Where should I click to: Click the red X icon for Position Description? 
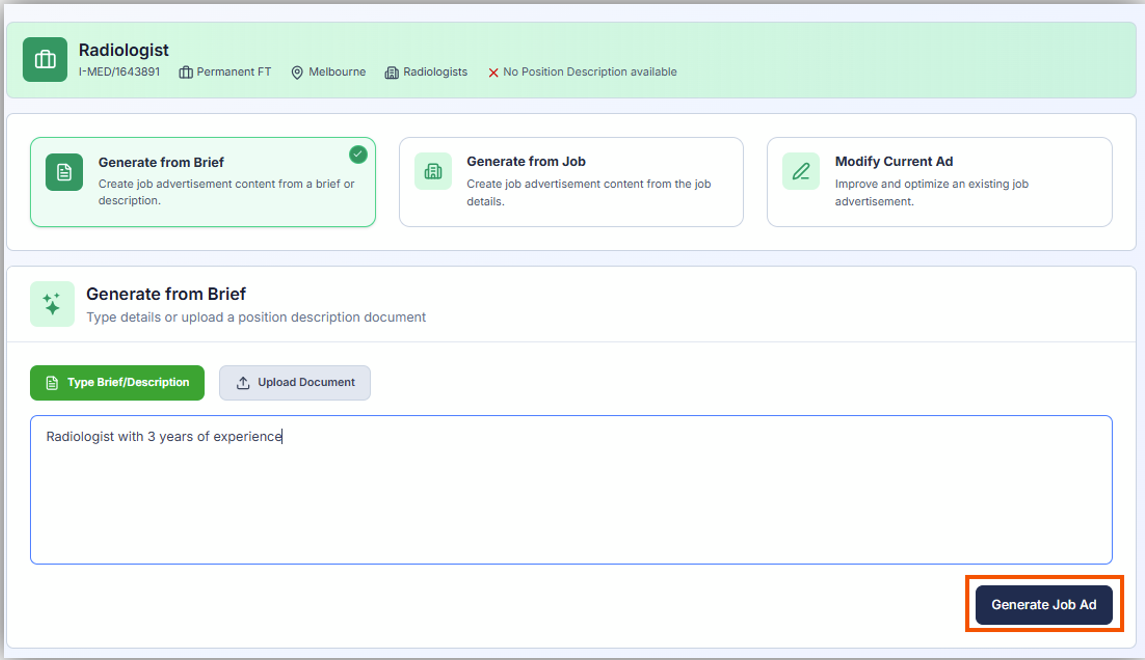(493, 73)
